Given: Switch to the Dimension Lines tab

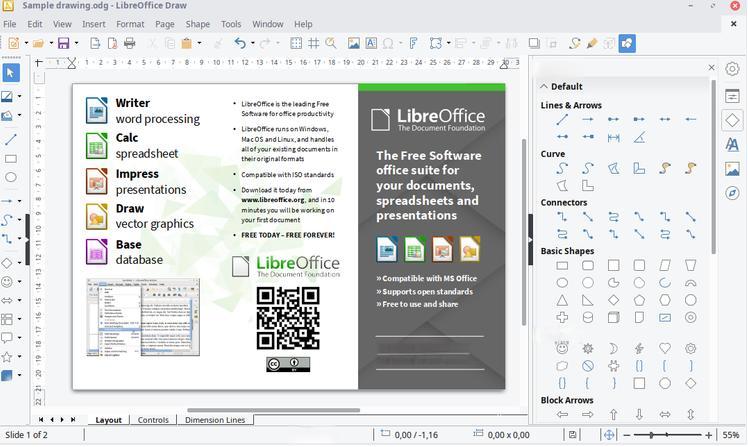Looking at the screenshot, I should point(214,420).
